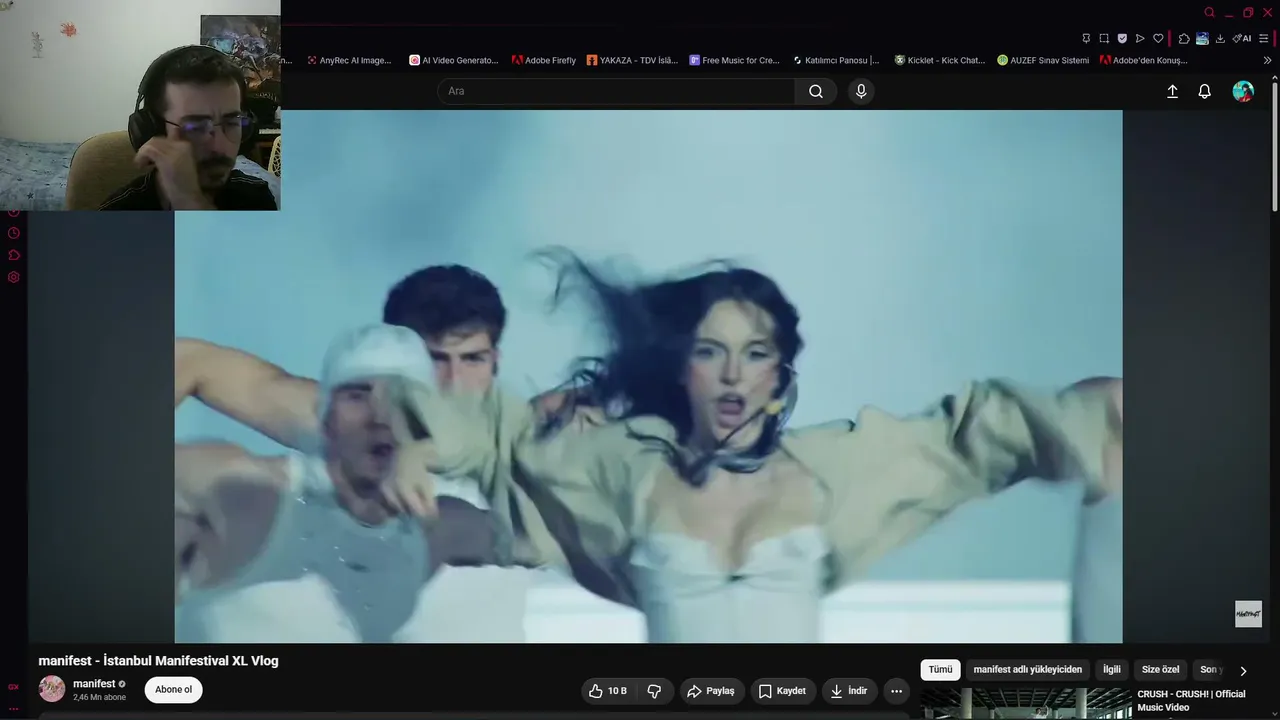Open sidebar history clock icon
This screenshot has width=1280, height=720.
(14, 233)
